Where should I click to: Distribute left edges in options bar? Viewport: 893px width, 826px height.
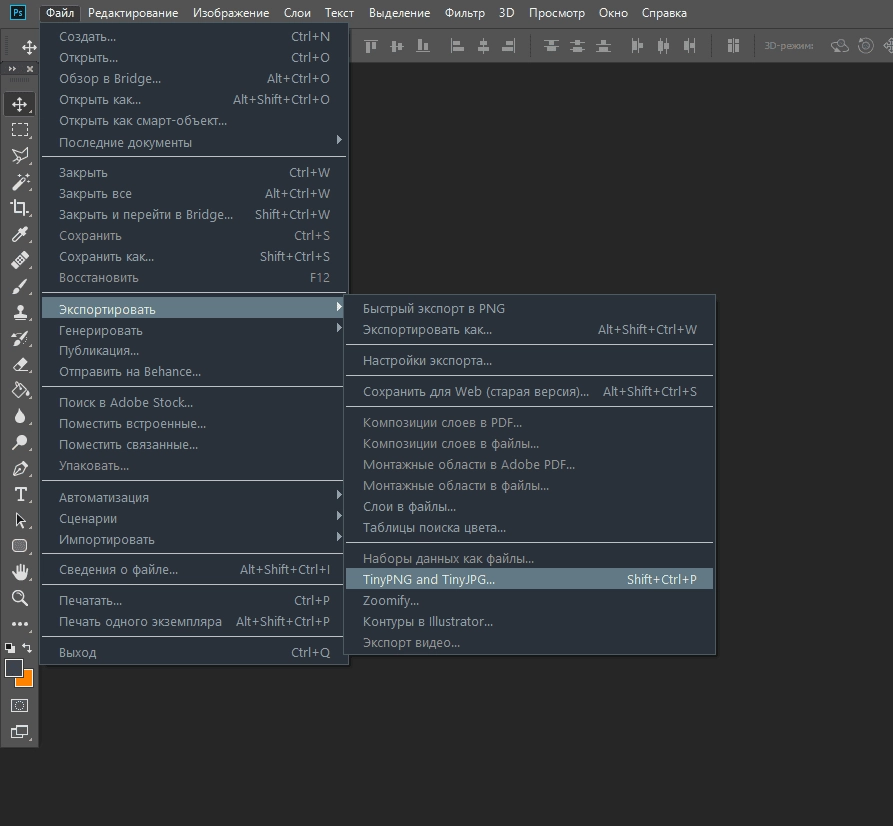[637, 46]
